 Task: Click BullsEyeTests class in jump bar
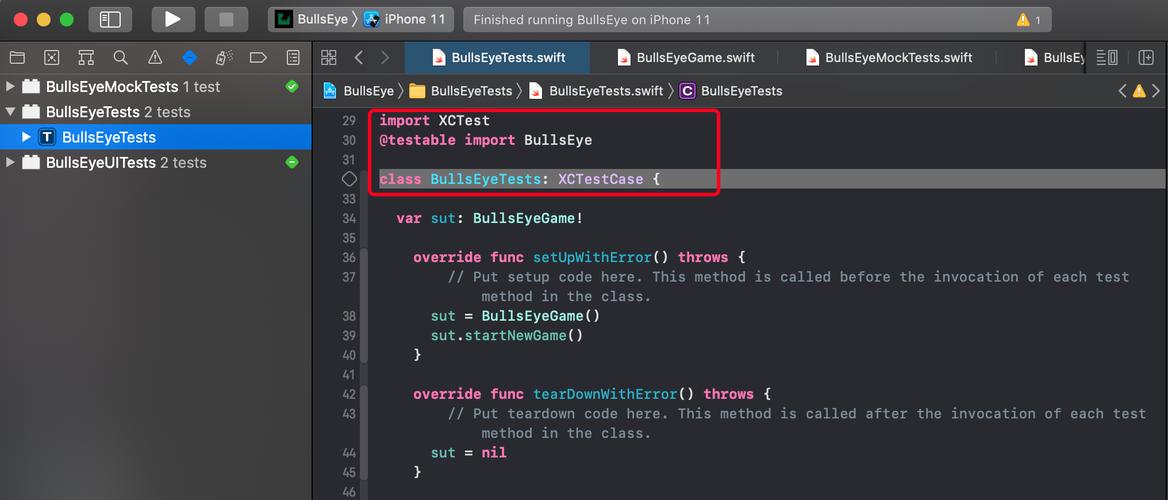tap(731, 91)
